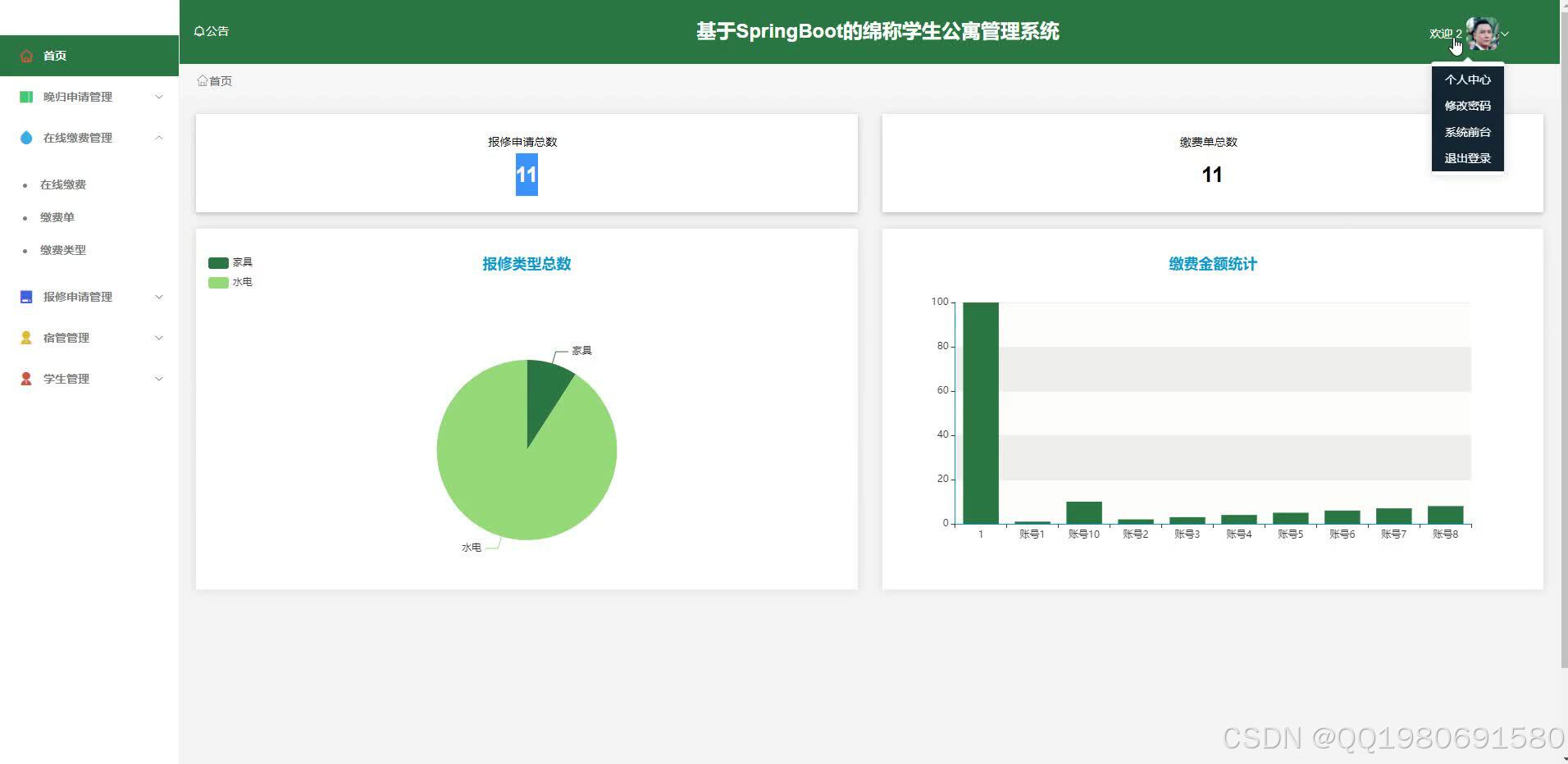Image resolution: width=1568 pixels, height=764 pixels.
Task: Hide 家具 slice by clicking its legend swatch
Action: pos(217,262)
